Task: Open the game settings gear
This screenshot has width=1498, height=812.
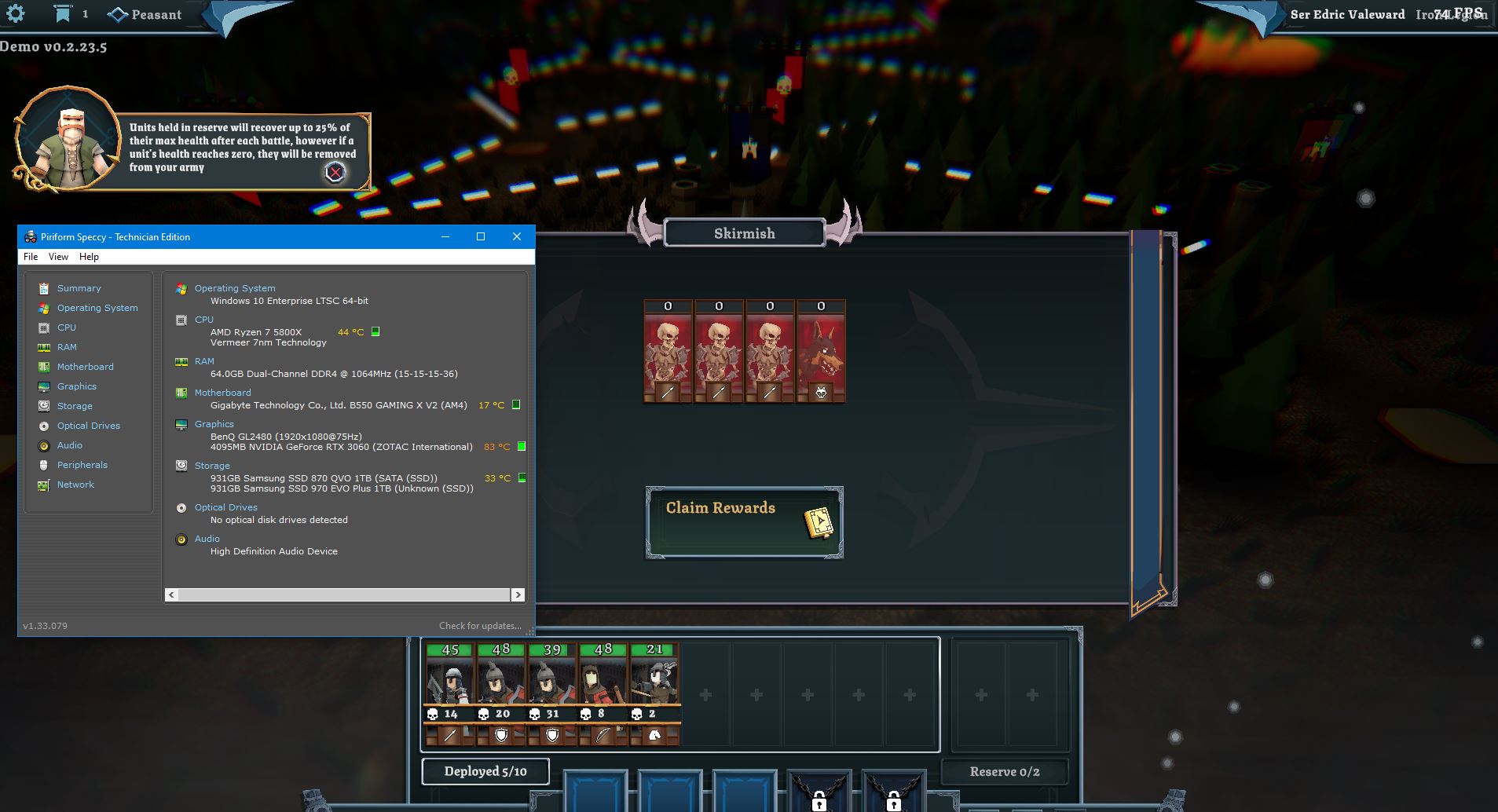Action: tap(16, 13)
